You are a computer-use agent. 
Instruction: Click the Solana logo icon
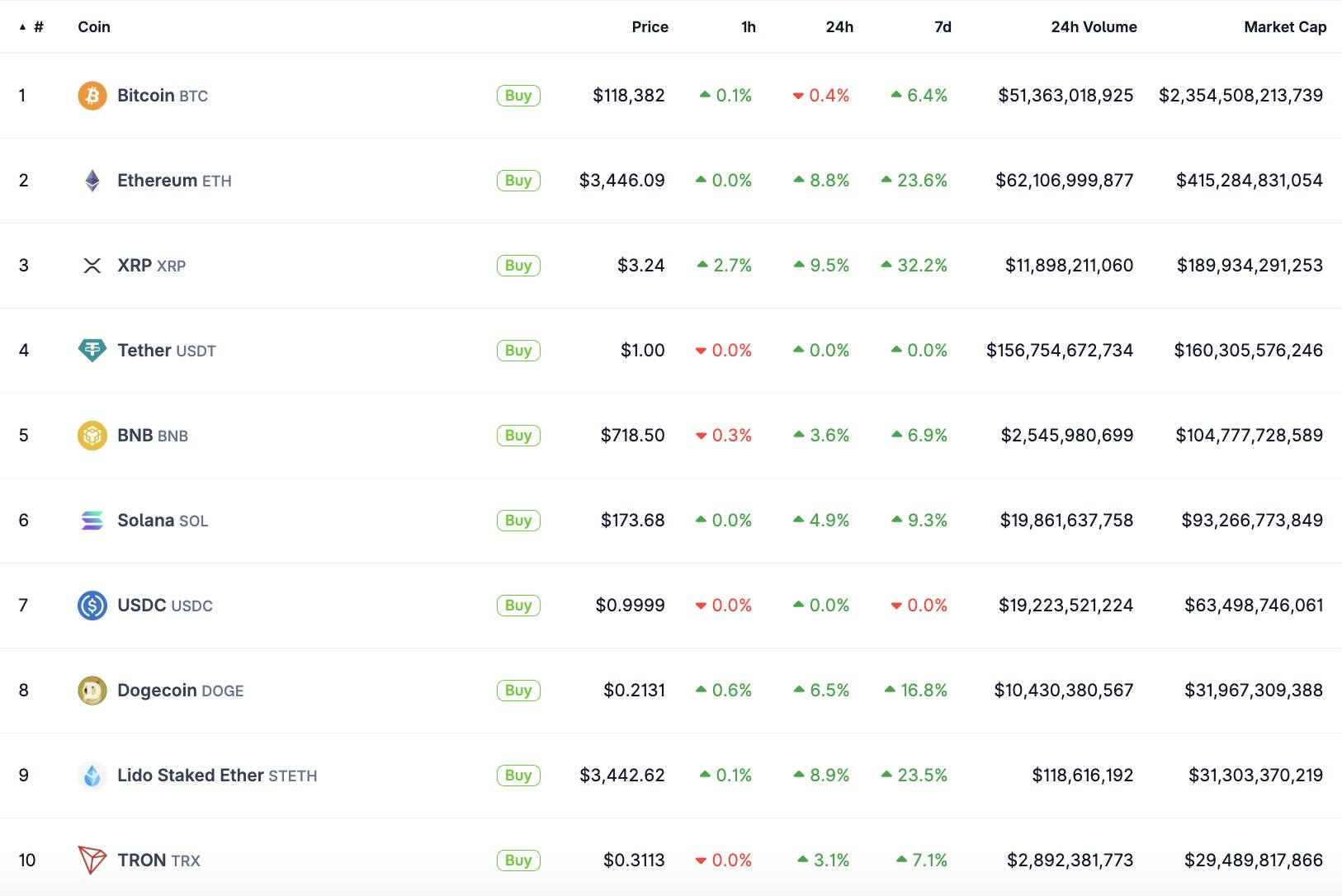coord(92,521)
